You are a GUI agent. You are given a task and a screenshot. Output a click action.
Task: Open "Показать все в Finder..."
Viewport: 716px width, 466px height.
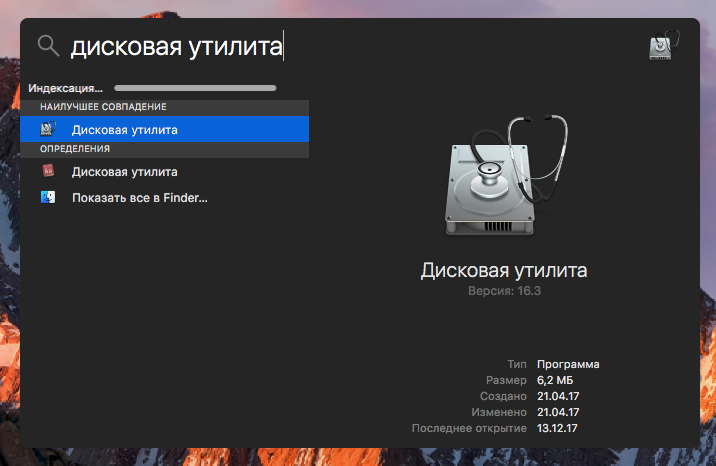[x=164, y=198]
